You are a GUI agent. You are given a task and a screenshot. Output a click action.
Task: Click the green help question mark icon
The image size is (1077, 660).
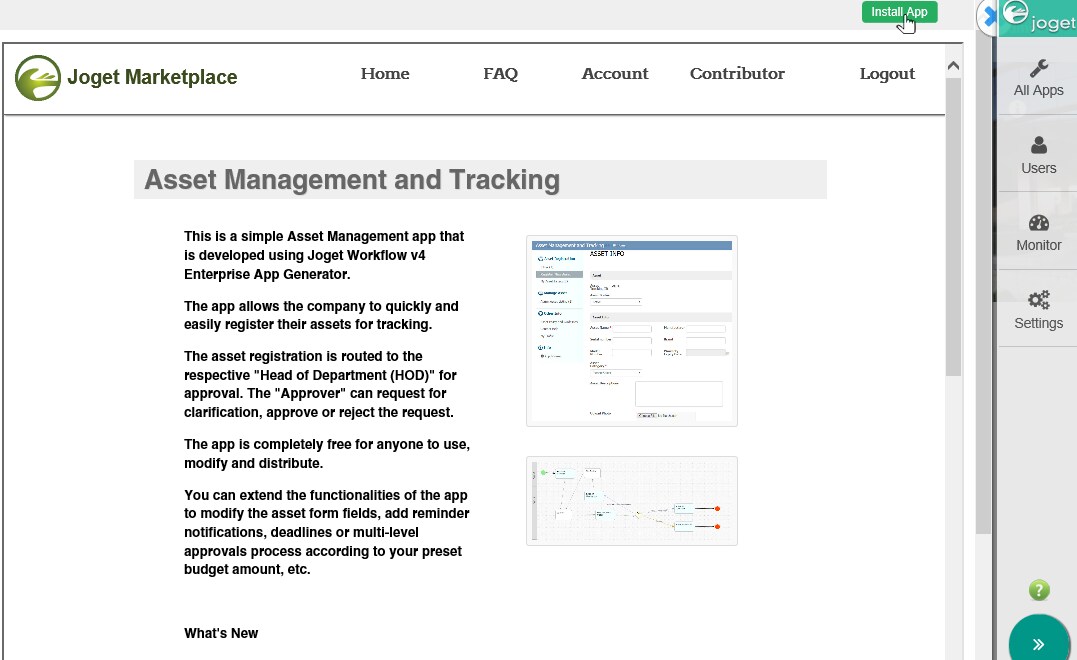coord(1039,590)
